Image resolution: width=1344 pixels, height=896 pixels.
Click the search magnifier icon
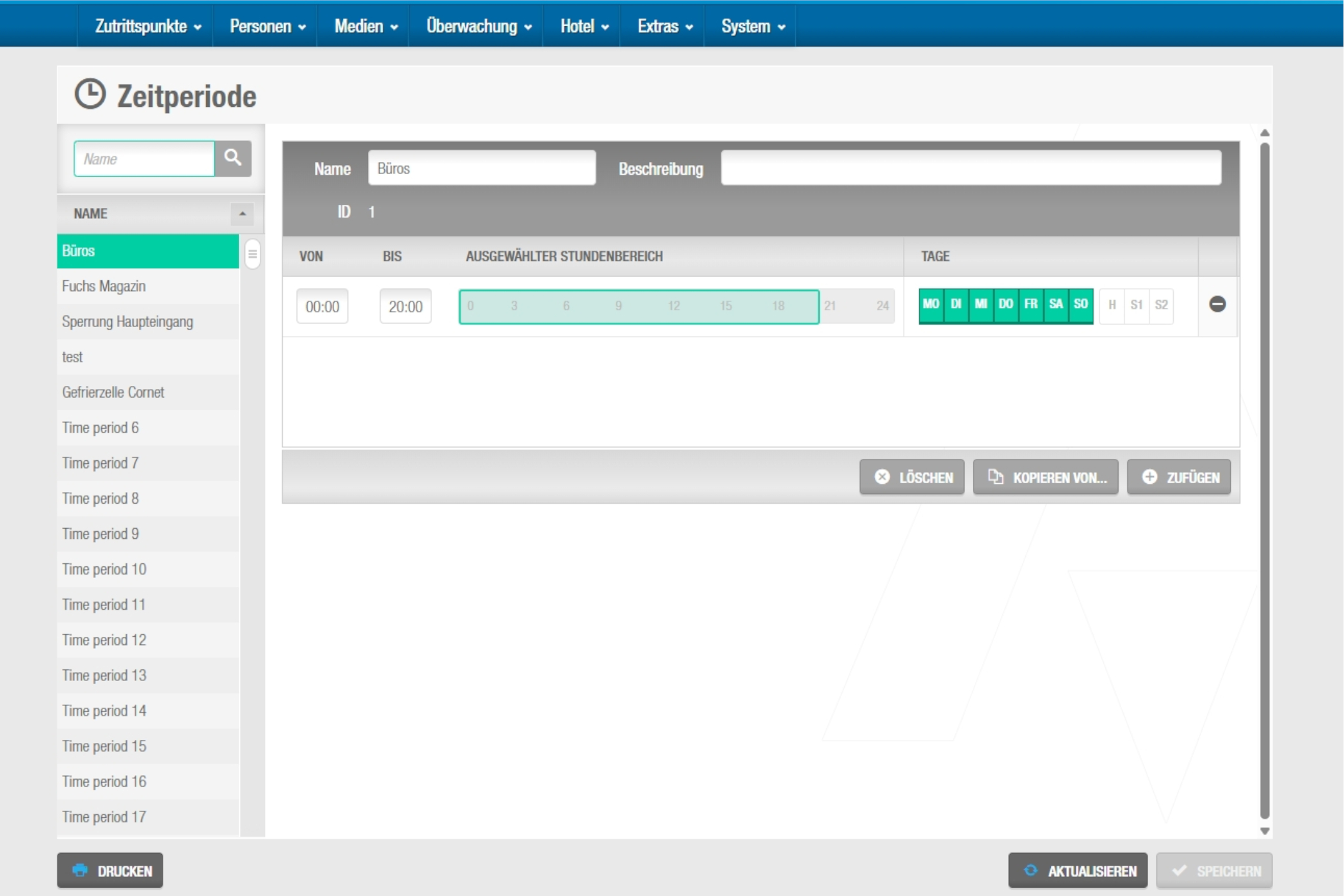(x=233, y=158)
